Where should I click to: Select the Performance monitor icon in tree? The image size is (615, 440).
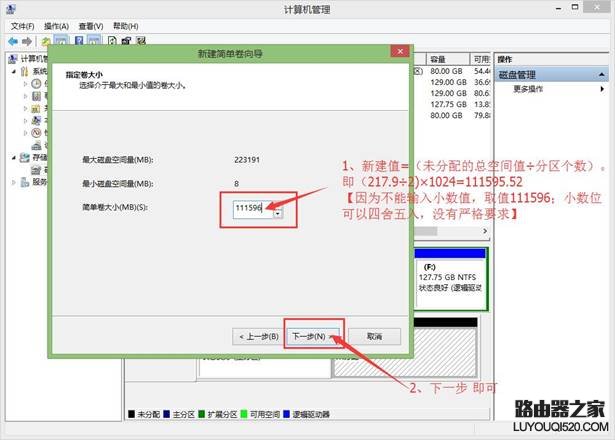(36, 133)
